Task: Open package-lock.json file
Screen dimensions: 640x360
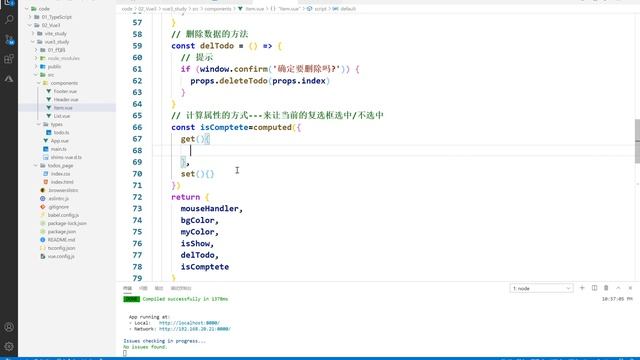Action: tap(67, 223)
